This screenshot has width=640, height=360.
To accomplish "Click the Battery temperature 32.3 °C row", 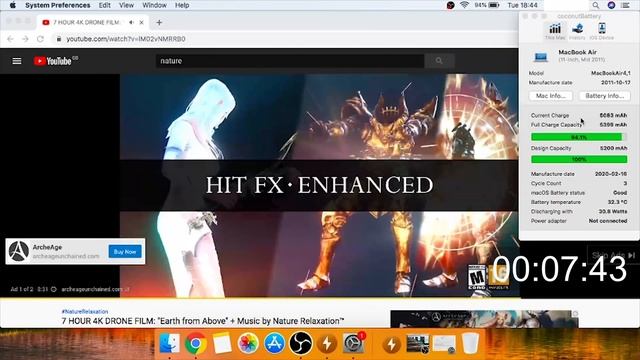I will 579,202.
